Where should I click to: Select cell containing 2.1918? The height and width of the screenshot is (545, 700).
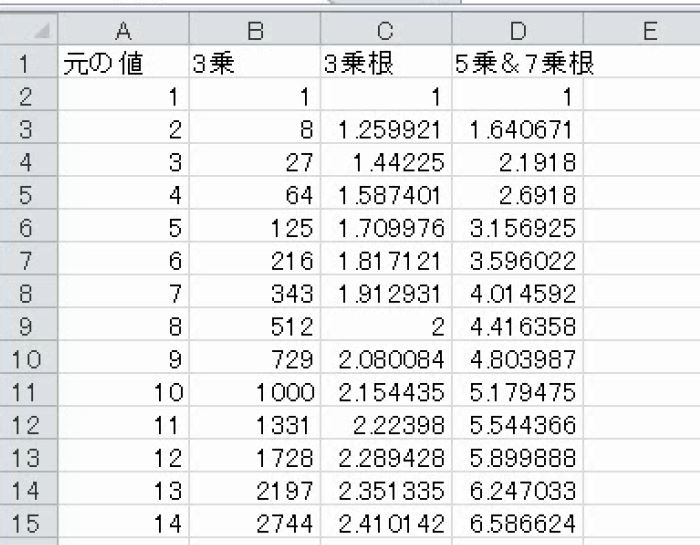pyautogui.click(x=517, y=160)
